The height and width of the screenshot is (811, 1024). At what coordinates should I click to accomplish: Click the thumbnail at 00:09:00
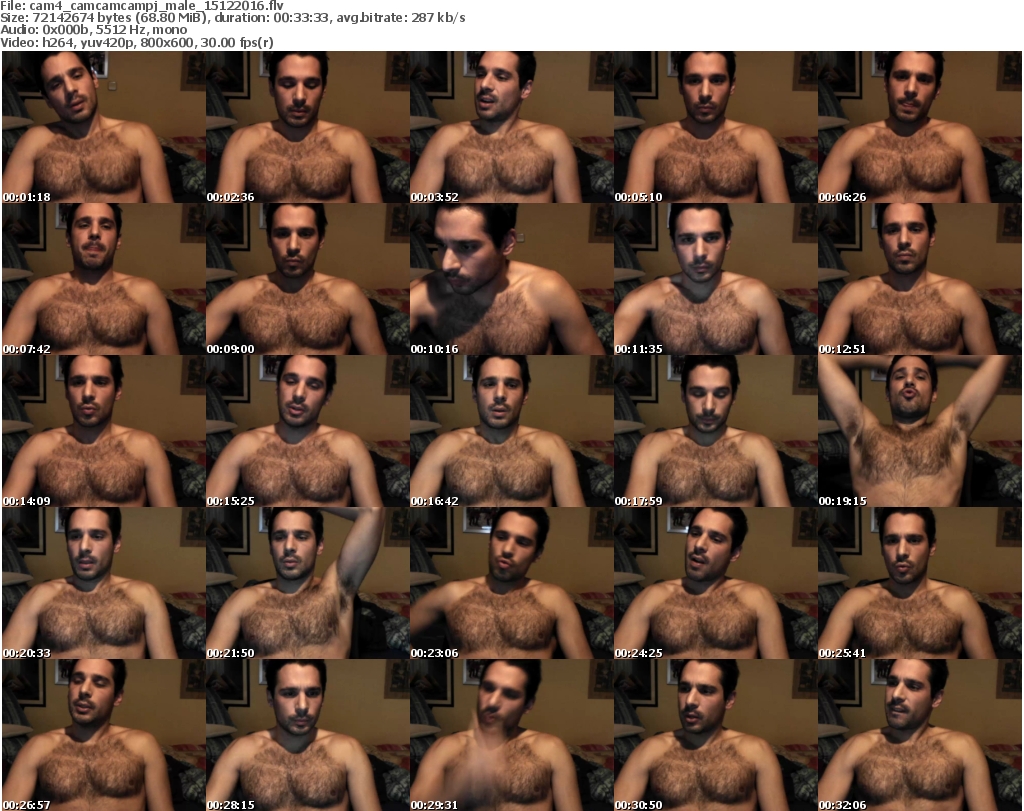tap(307, 279)
